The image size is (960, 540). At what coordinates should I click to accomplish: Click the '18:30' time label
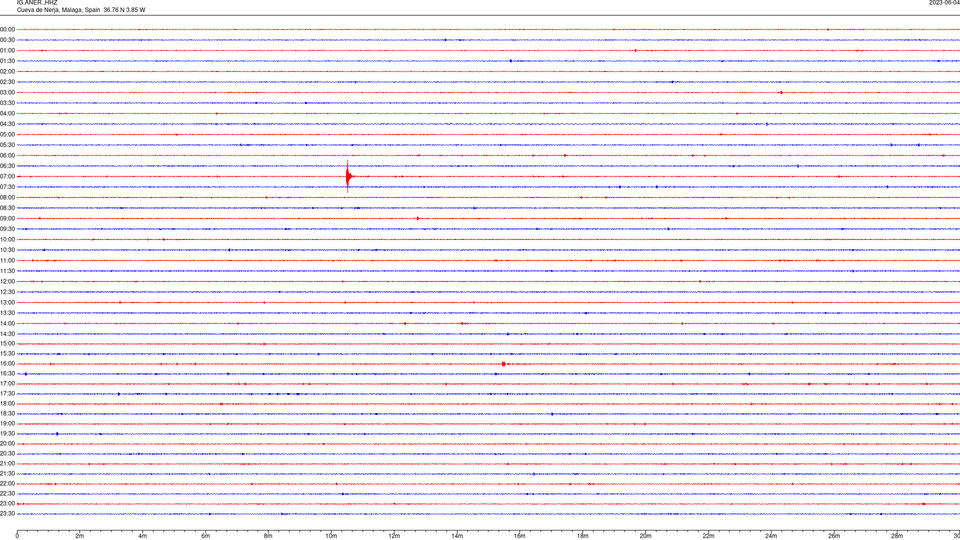(x=7, y=414)
